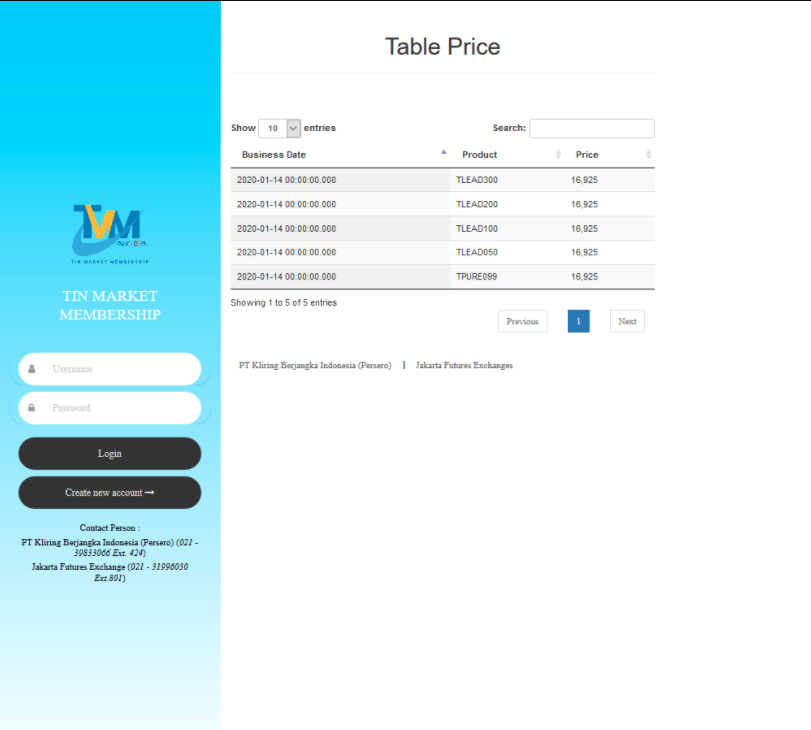Select page 1 in pagination
The width and height of the screenshot is (811, 730).
[578, 321]
